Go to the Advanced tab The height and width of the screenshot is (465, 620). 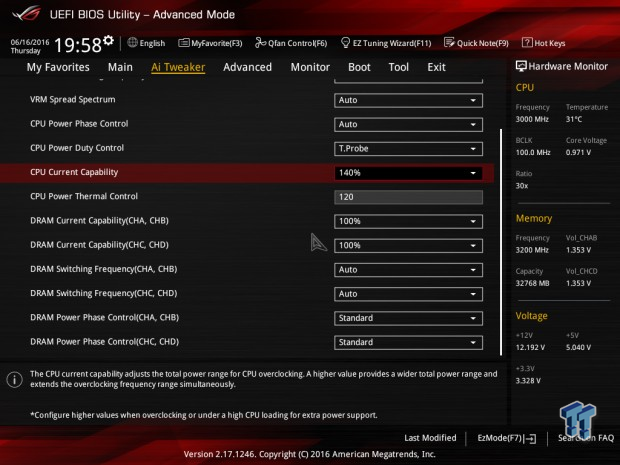coord(247,67)
